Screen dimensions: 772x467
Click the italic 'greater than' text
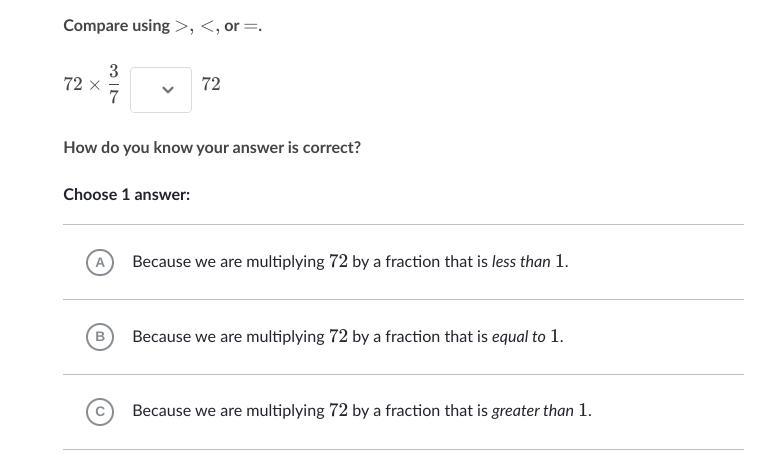pos(532,411)
